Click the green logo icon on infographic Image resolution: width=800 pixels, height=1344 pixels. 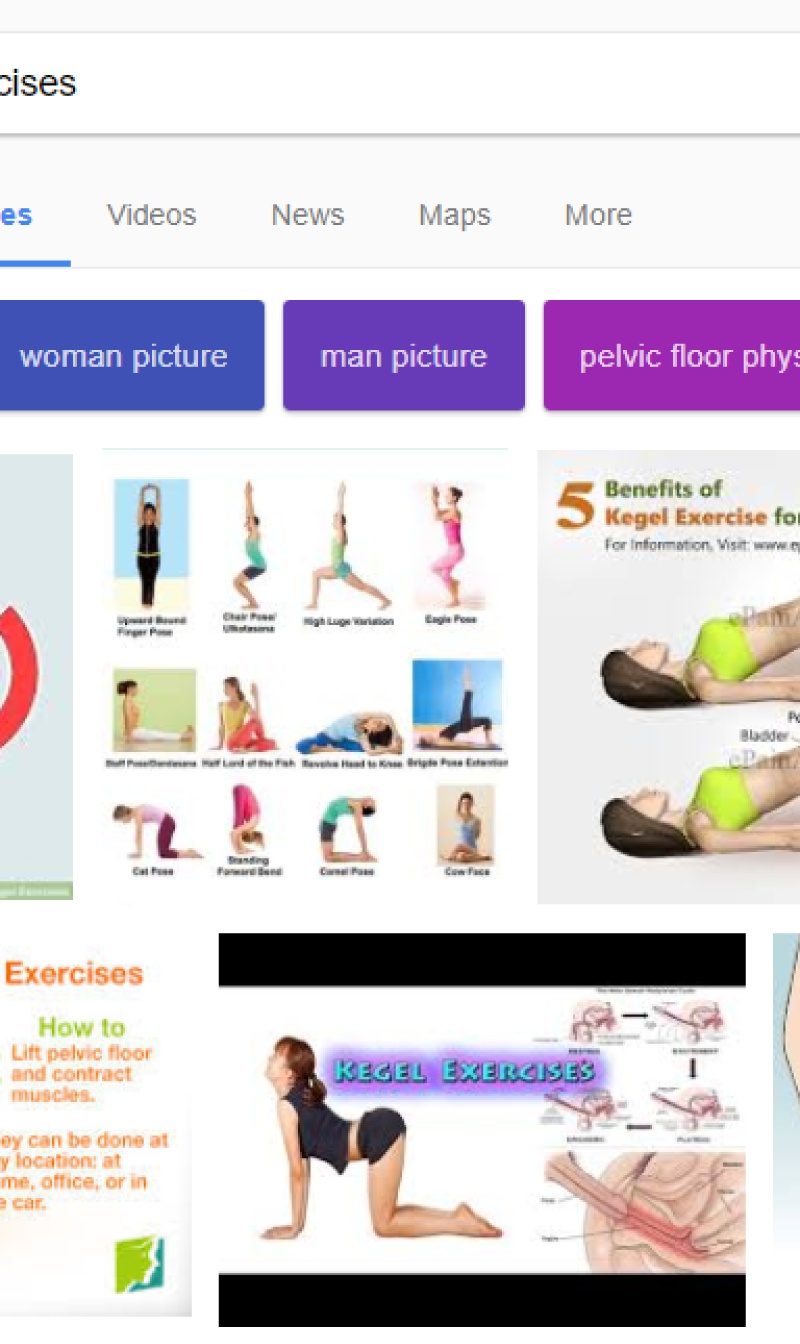[140, 1264]
